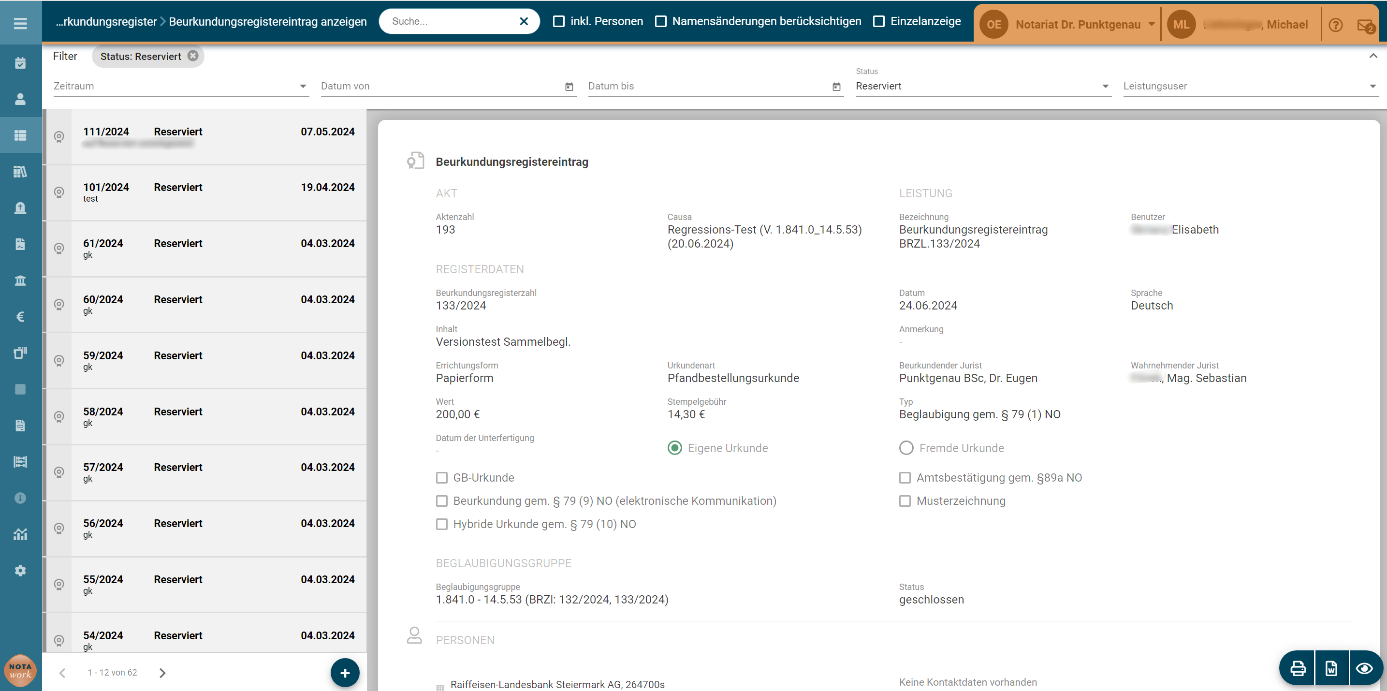Check 'Hybride Urkunde gem. § 79 (10) NO'

click(442, 524)
